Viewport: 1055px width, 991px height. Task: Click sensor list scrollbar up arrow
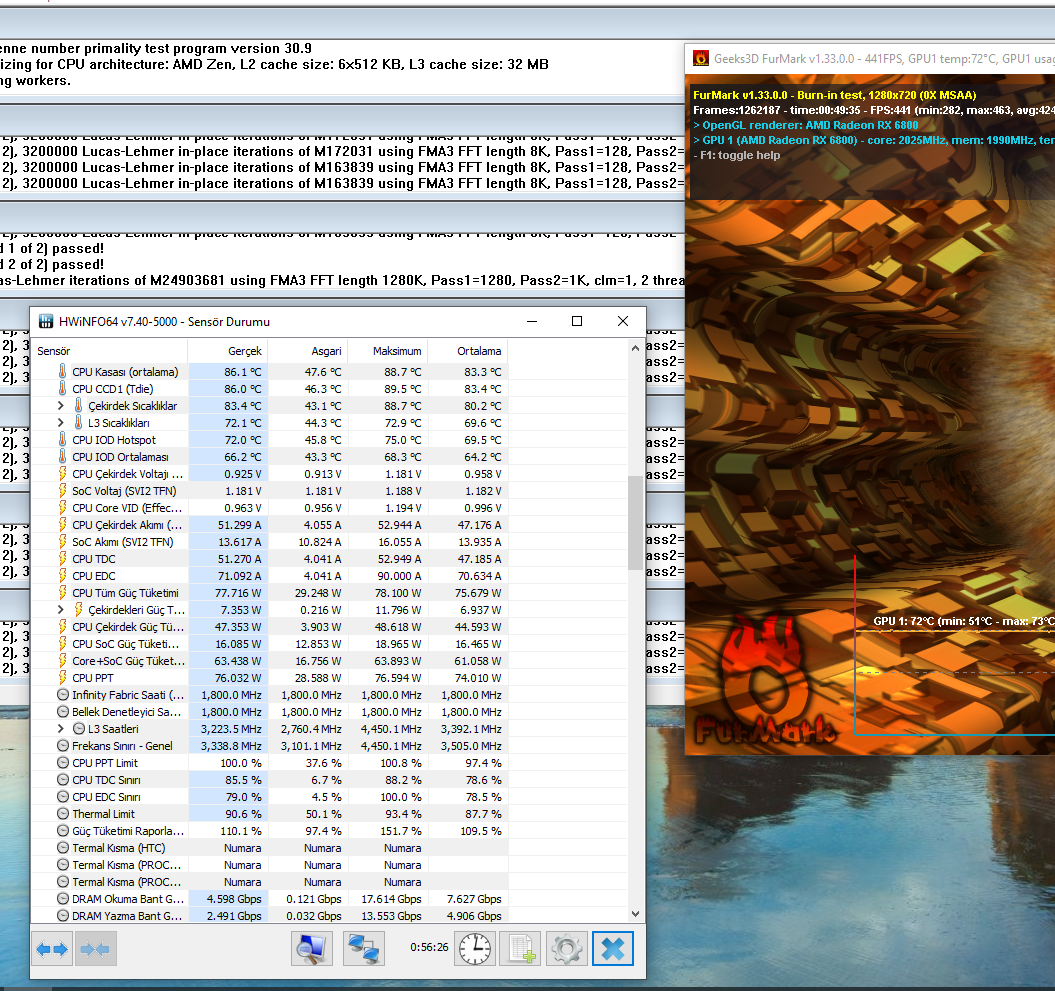[635, 348]
